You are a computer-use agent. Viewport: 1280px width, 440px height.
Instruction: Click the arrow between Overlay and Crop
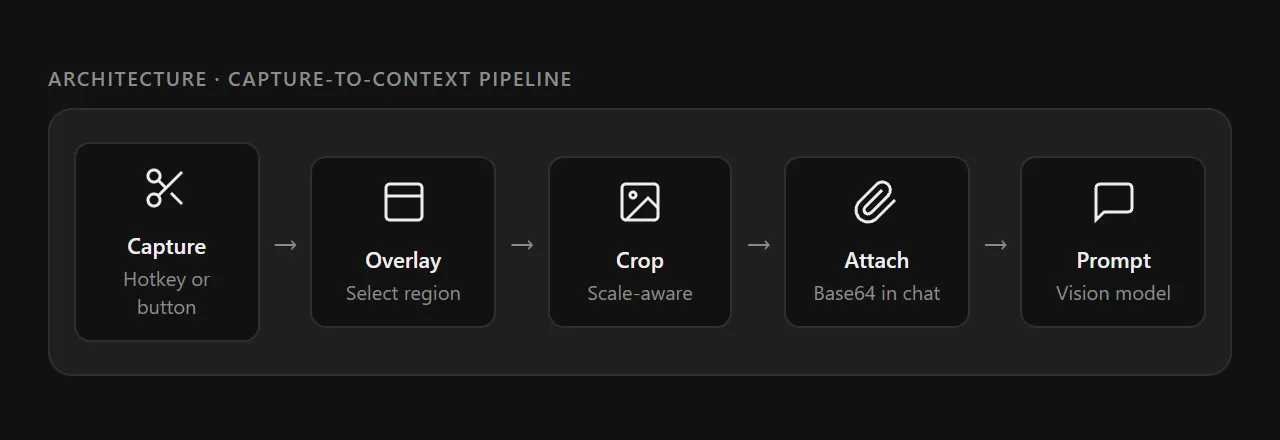(522, 245)
